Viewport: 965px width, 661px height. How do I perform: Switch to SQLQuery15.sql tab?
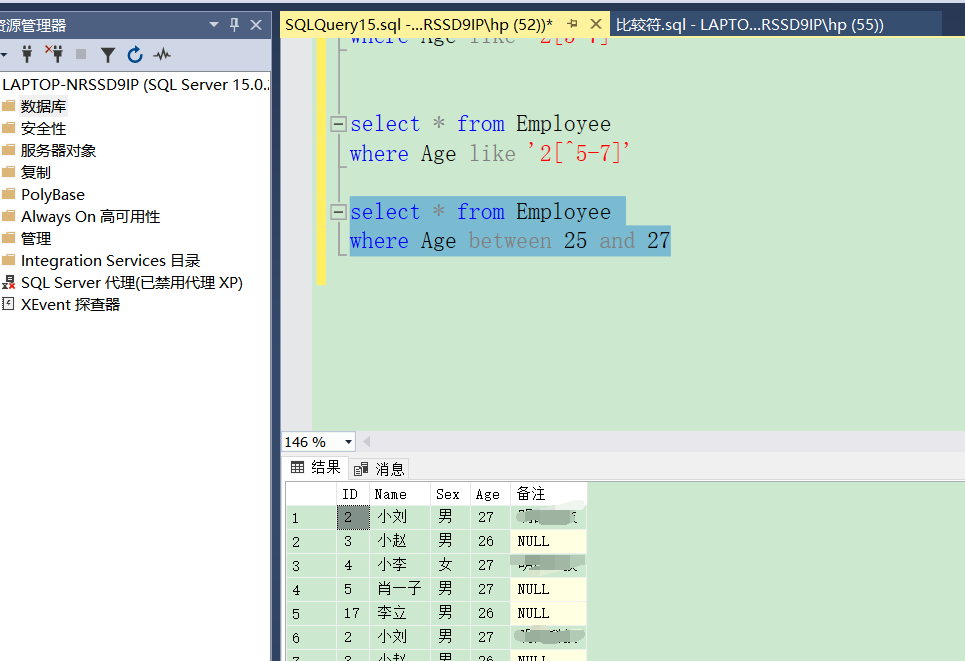418,25
